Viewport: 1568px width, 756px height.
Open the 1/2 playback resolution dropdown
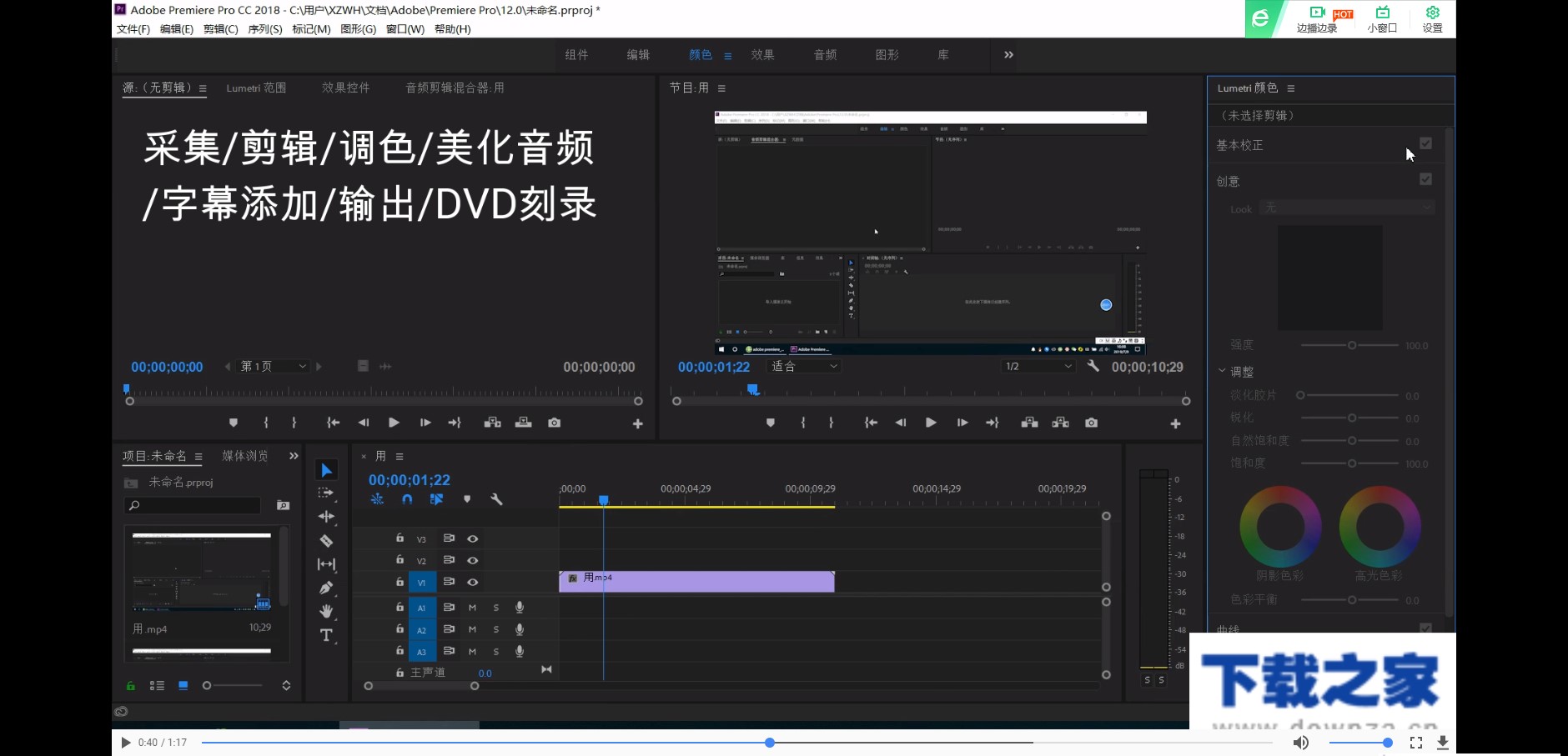(1038, 367)
